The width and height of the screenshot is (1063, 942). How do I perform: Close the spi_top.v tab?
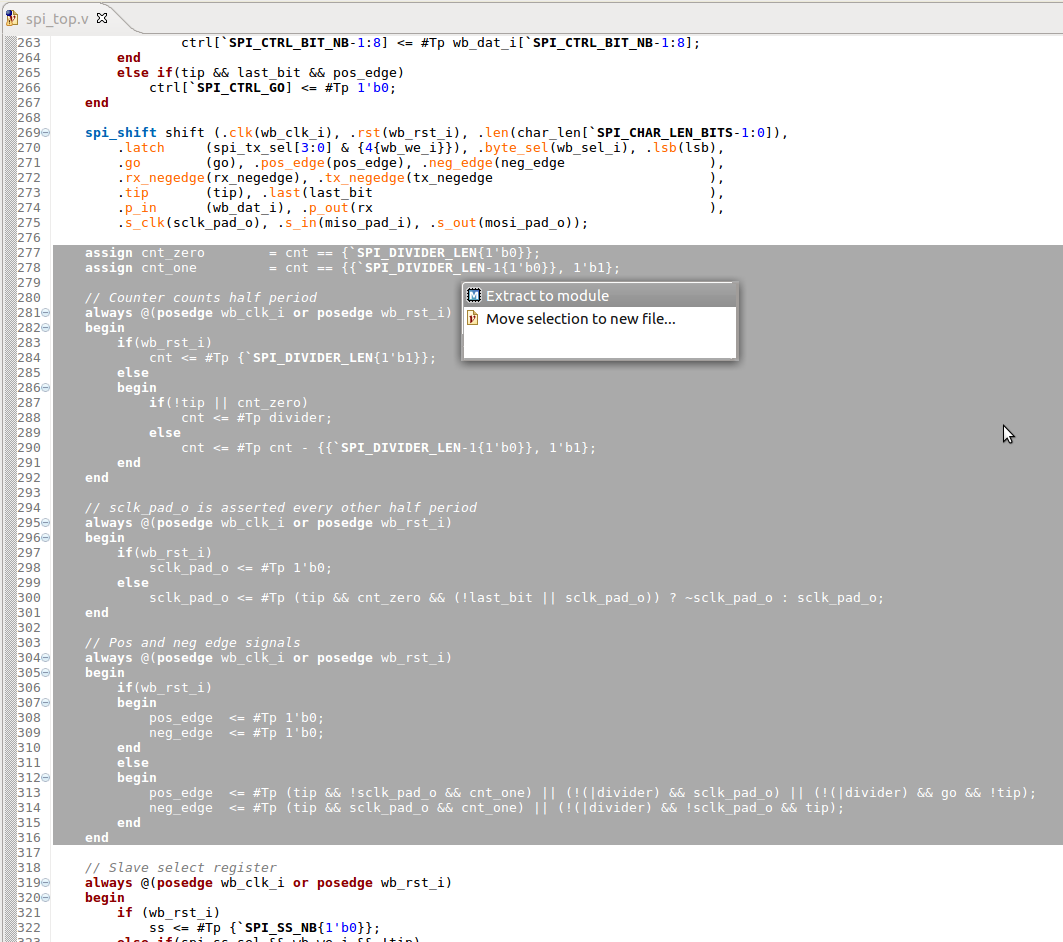tap(101, 17)
